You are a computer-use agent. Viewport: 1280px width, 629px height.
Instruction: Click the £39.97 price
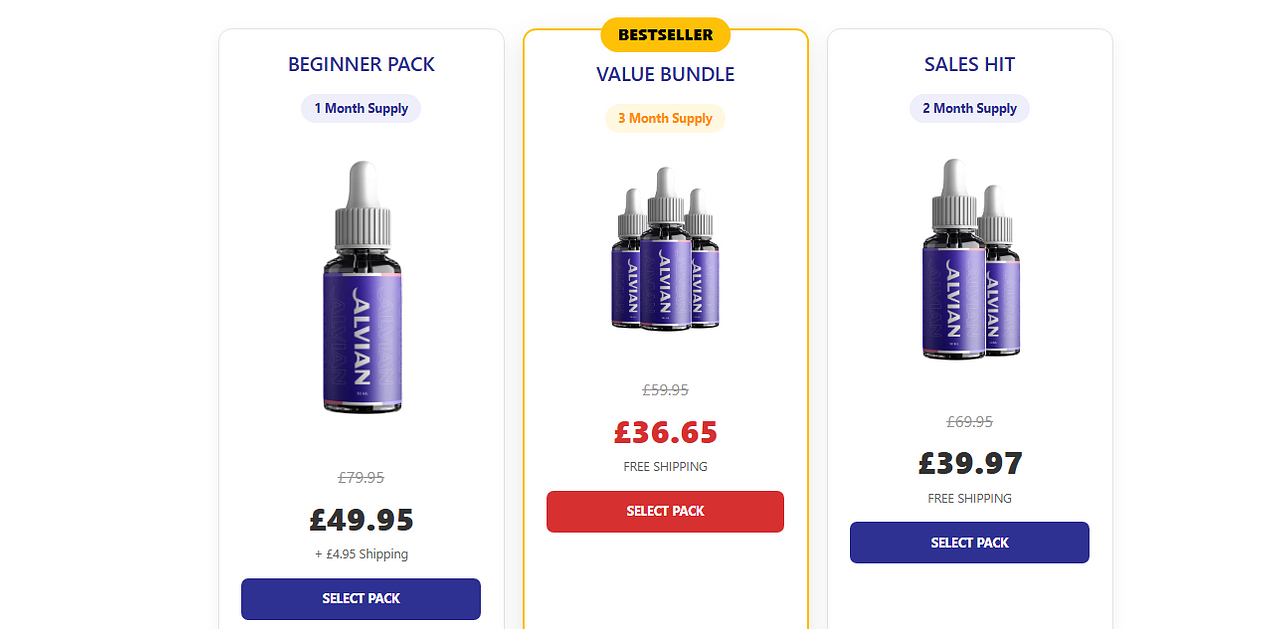point(969,464)
